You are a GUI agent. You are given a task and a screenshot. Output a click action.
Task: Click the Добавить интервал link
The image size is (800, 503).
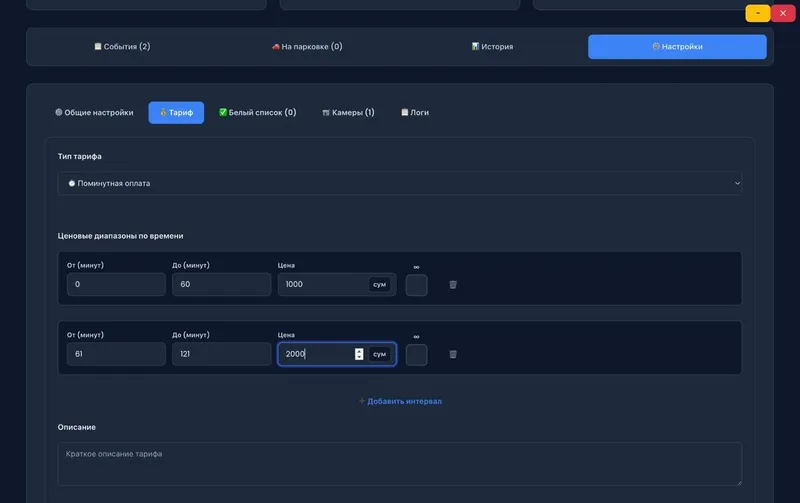click(x=400, y=401)
